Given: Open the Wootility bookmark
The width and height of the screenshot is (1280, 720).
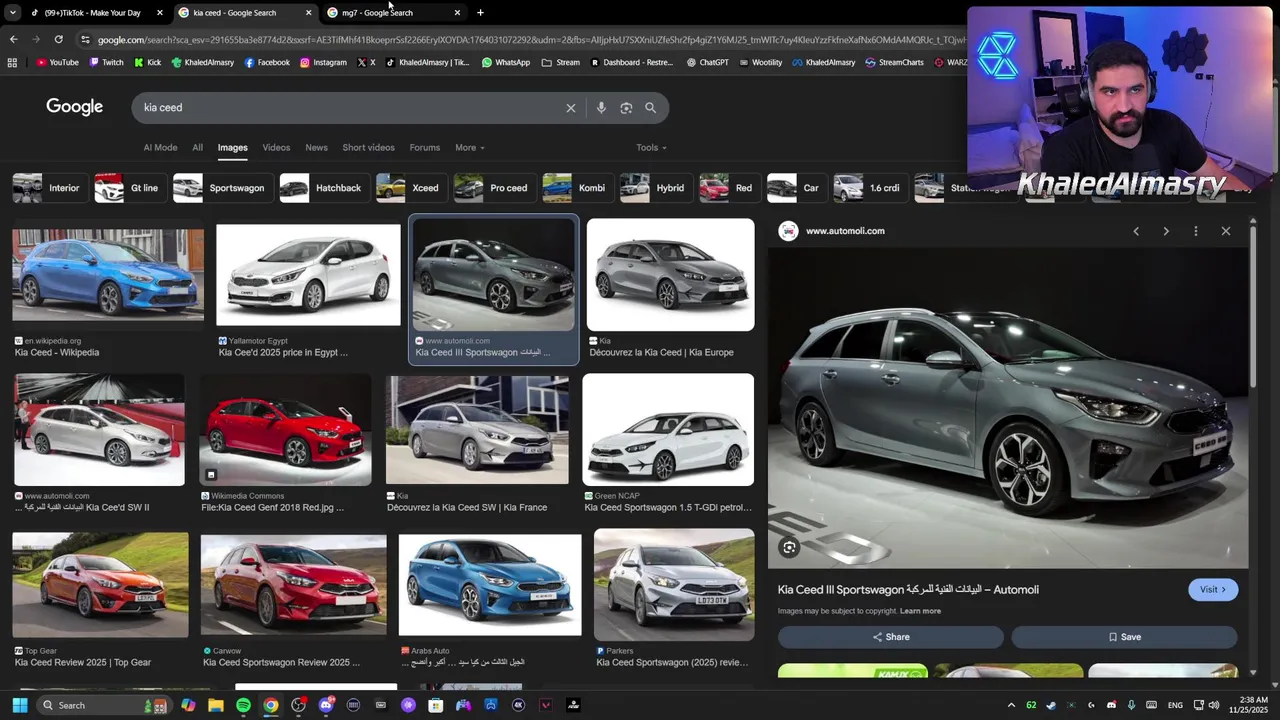Looking at the screenshot, I should click(760, 62).
